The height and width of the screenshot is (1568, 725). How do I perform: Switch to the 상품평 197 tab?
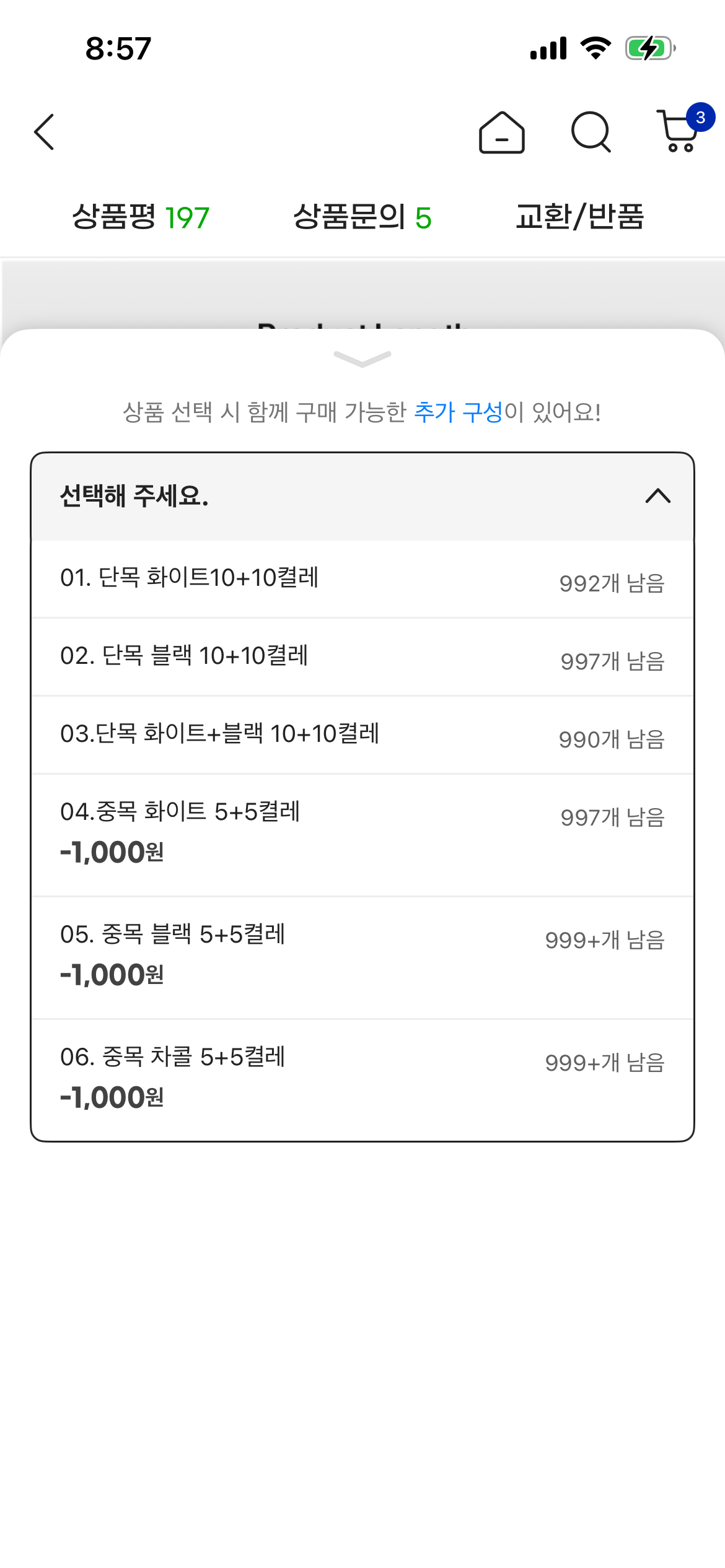(x=141, y=217)
